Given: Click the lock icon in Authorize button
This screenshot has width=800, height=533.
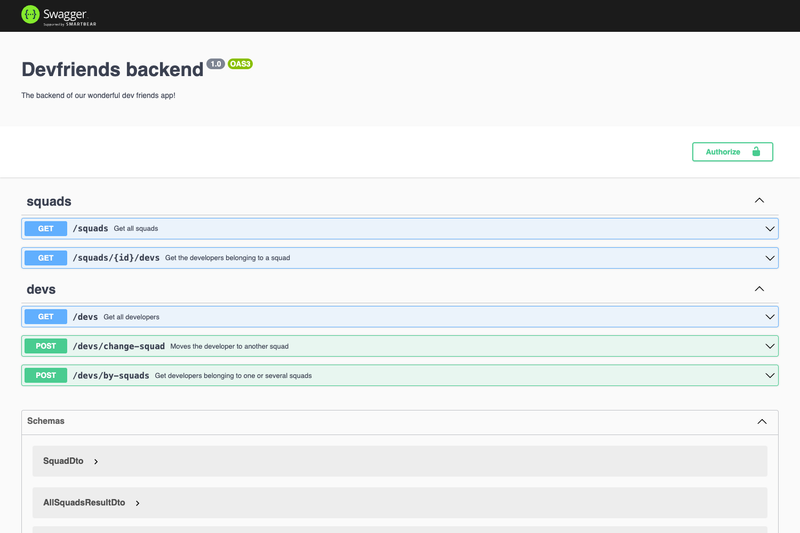Looking at the screenshot, I should coord(756,151).
